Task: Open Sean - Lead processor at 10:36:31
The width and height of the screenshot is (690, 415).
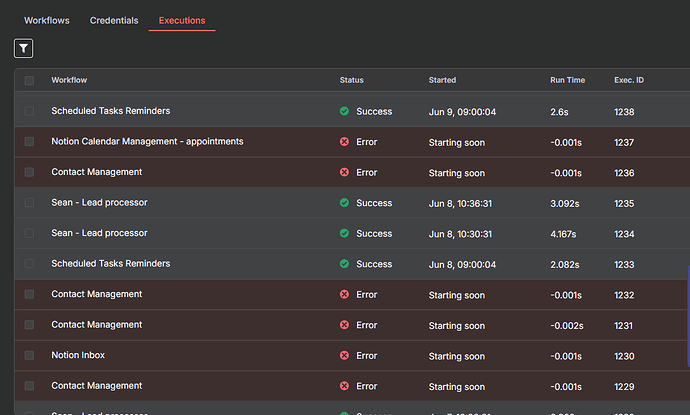Action: pos(99,202)
